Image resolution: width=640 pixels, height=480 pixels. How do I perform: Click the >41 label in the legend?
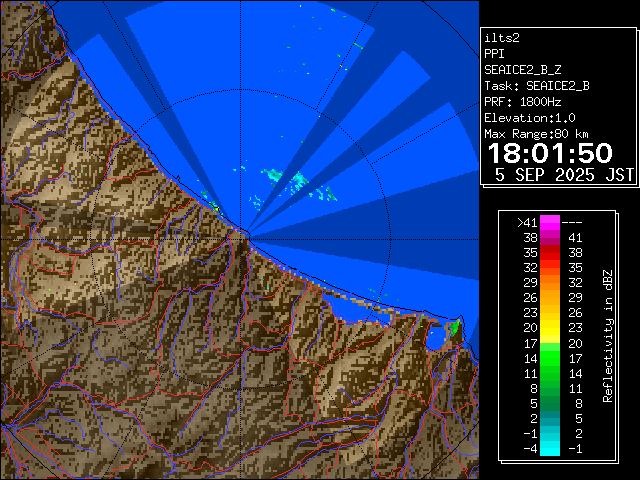point(527,223)
